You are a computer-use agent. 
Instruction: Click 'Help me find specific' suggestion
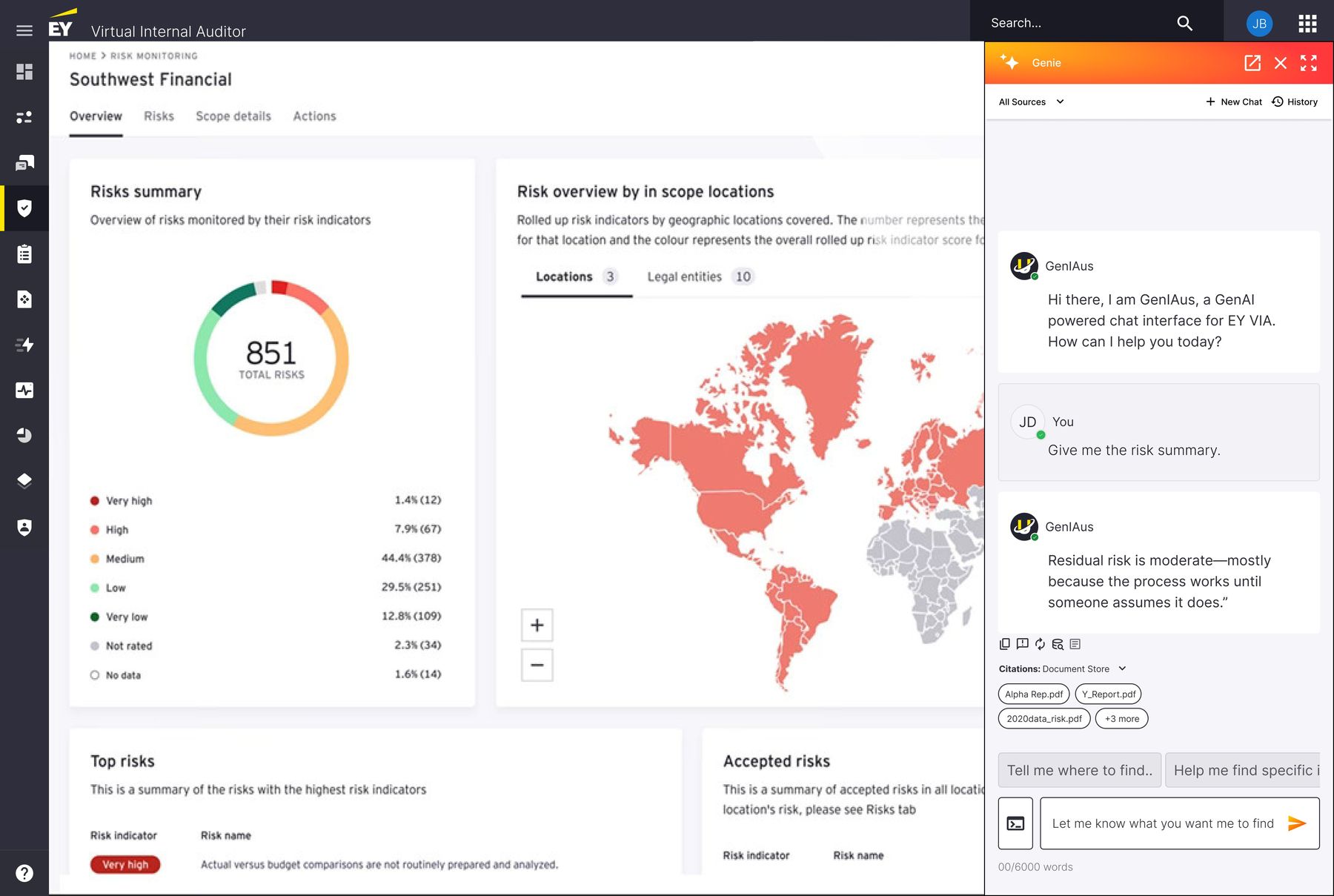click(x=1243, y=771)
